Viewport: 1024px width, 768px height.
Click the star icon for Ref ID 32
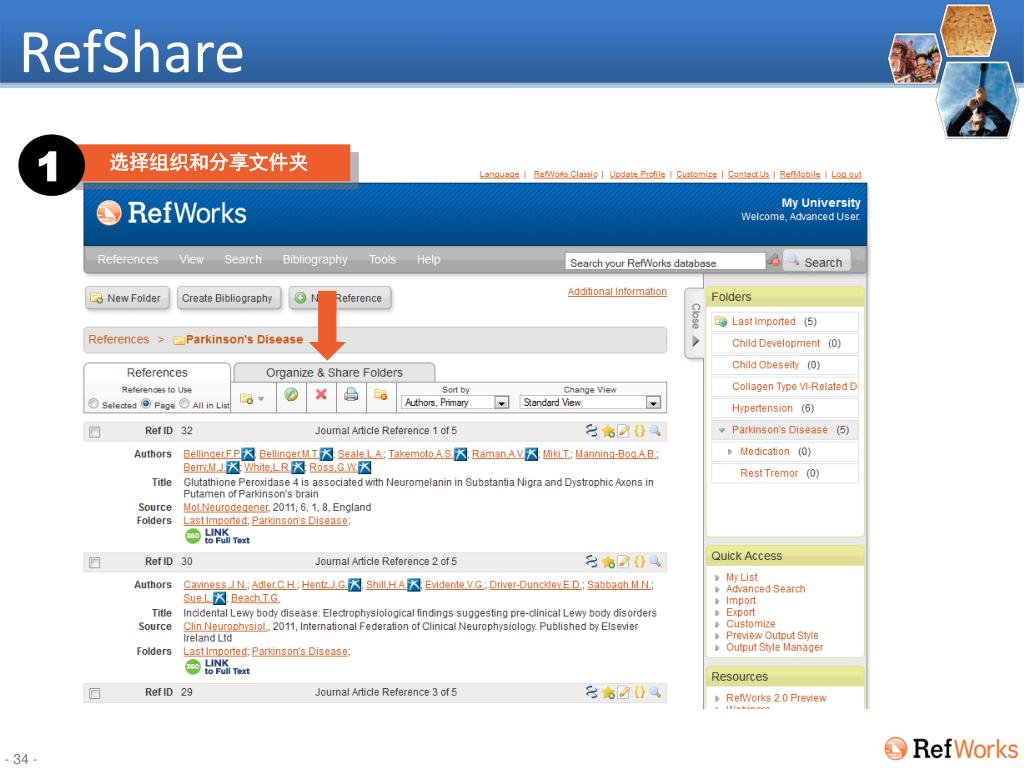(x=608, y=431)
